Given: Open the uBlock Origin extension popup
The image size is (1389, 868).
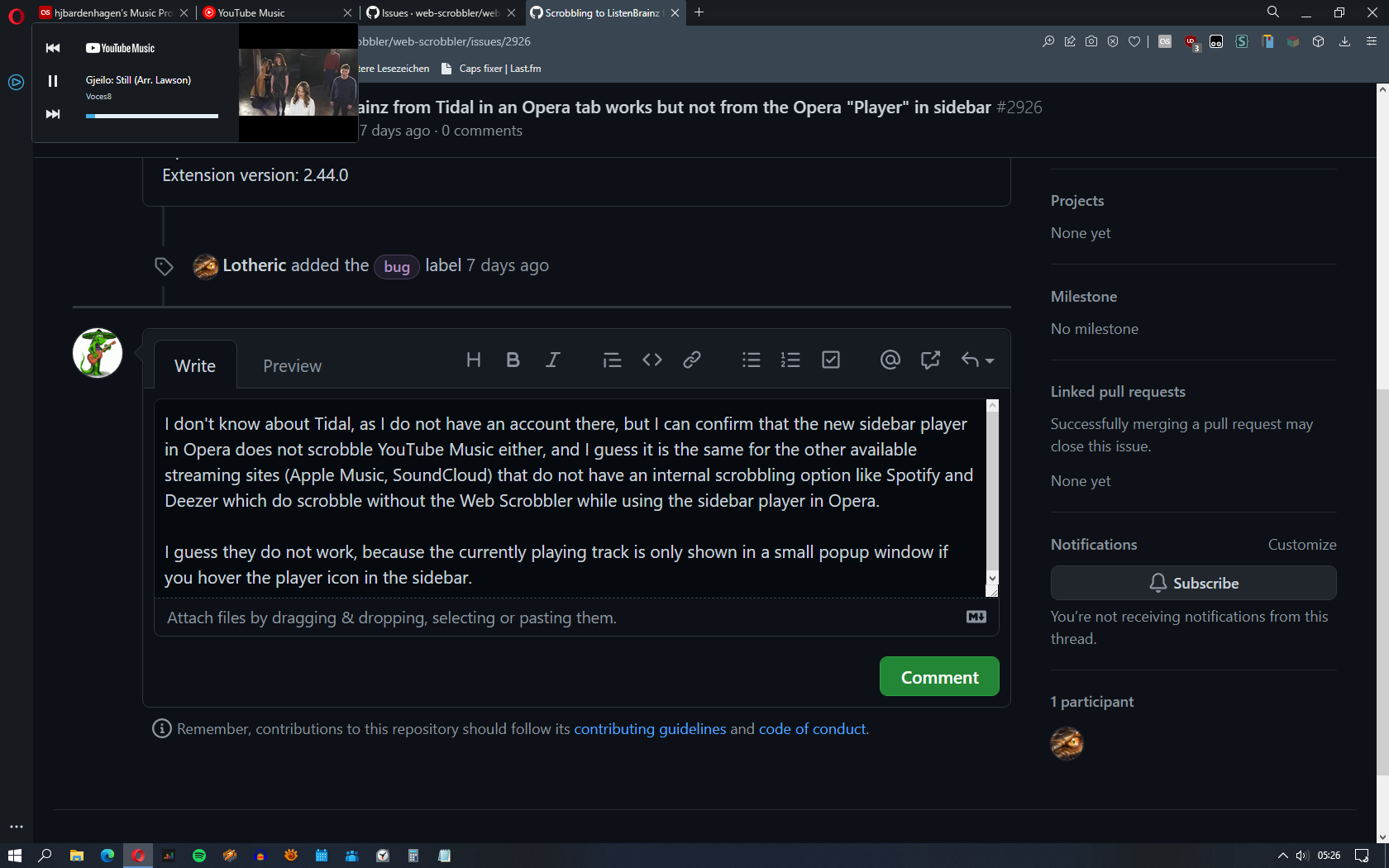Looking at the screenshot, I should tap(1191, 41).
